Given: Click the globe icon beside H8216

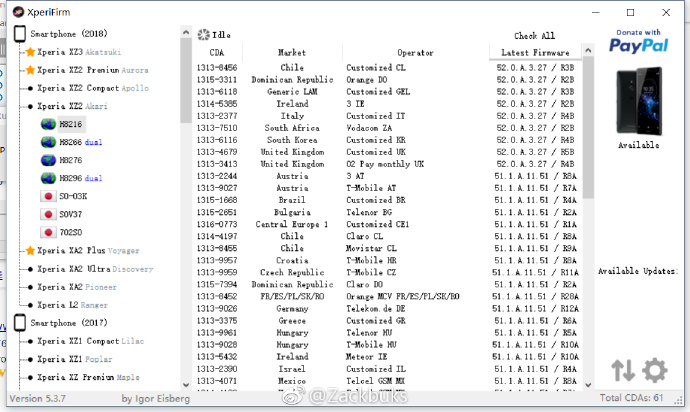Looking at the screenshot, I should coord(48,124).
